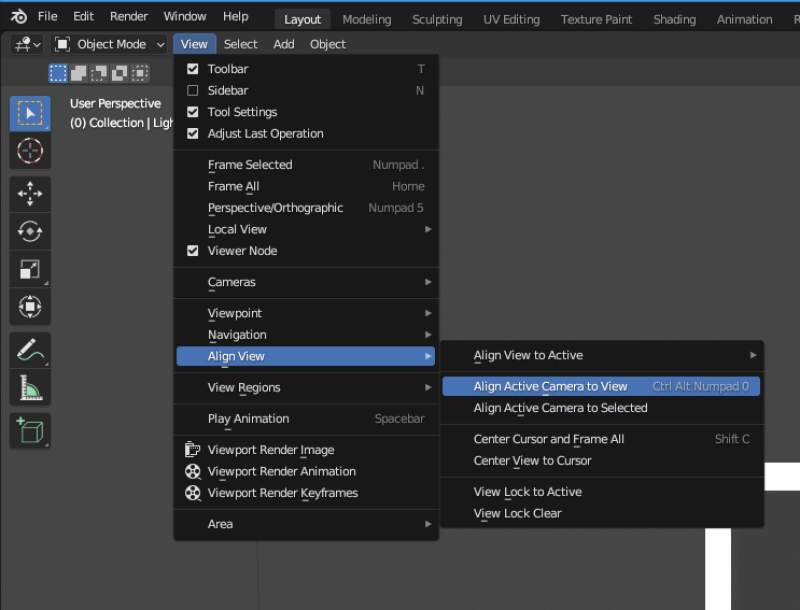Select the Measure tool
Screen dimensions: 800x610
(x=30, y=388)
